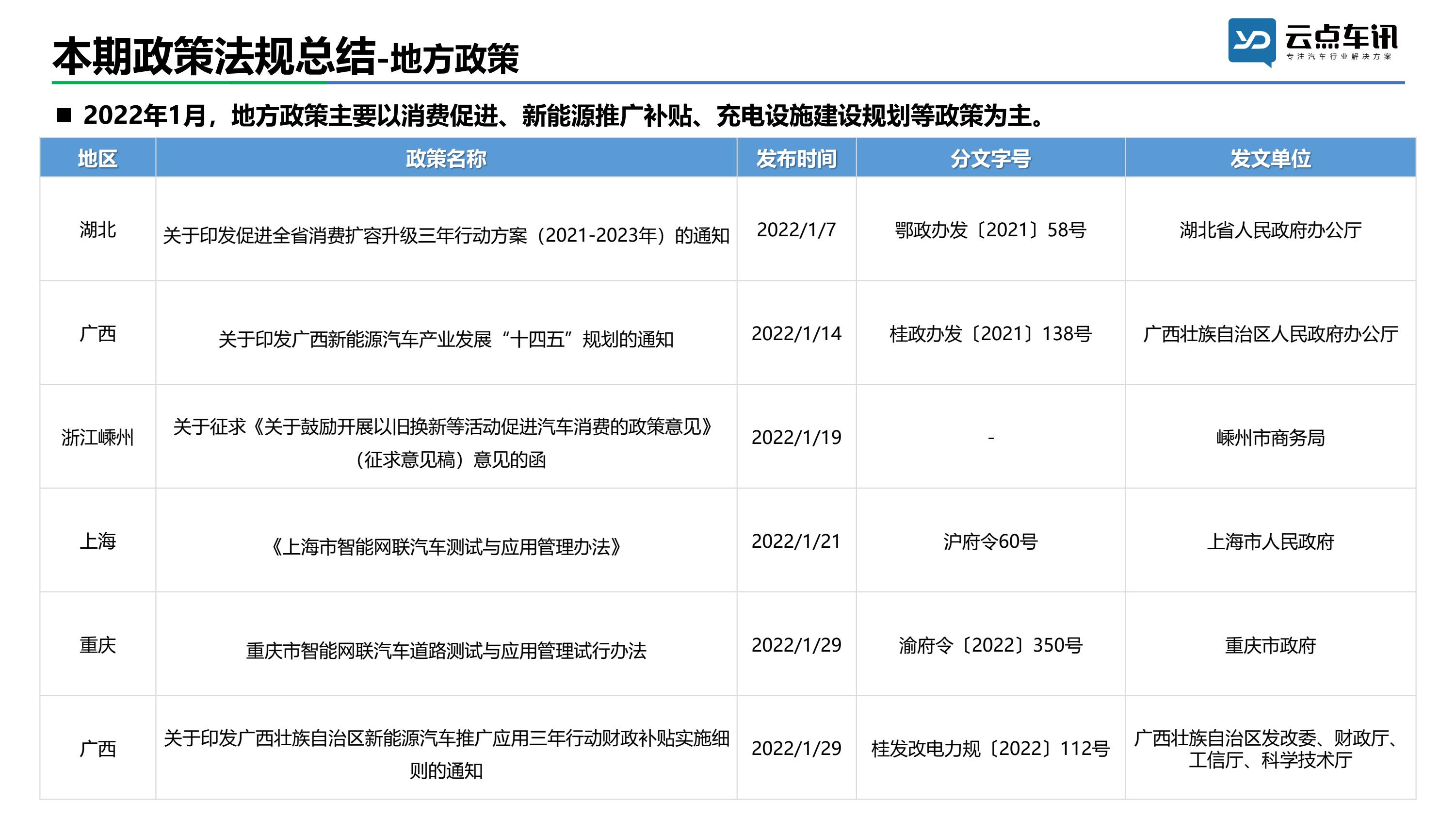
Task: Click document number 桂发改电力规〔2022〕112号
Action: (990, 748)
